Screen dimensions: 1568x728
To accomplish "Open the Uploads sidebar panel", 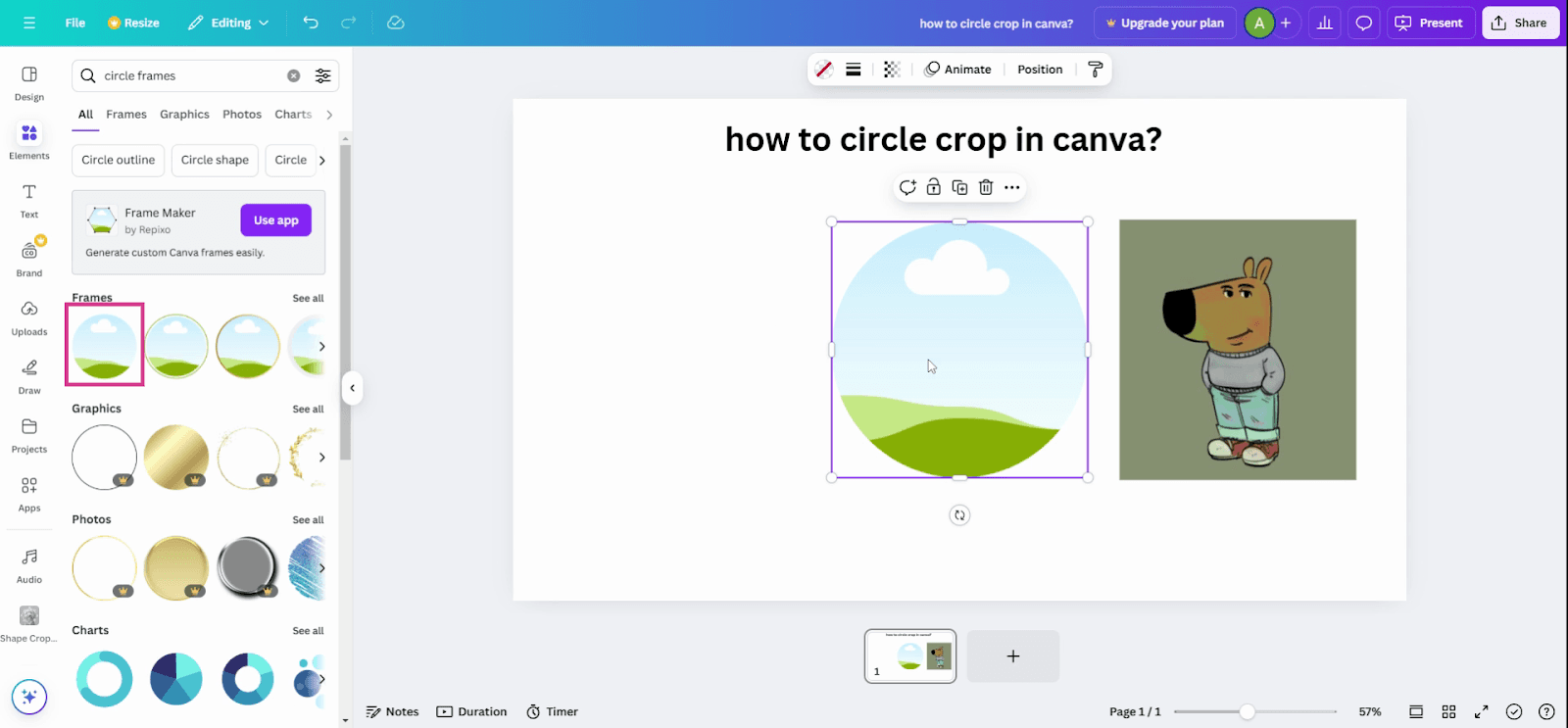I will coord(29,318).
